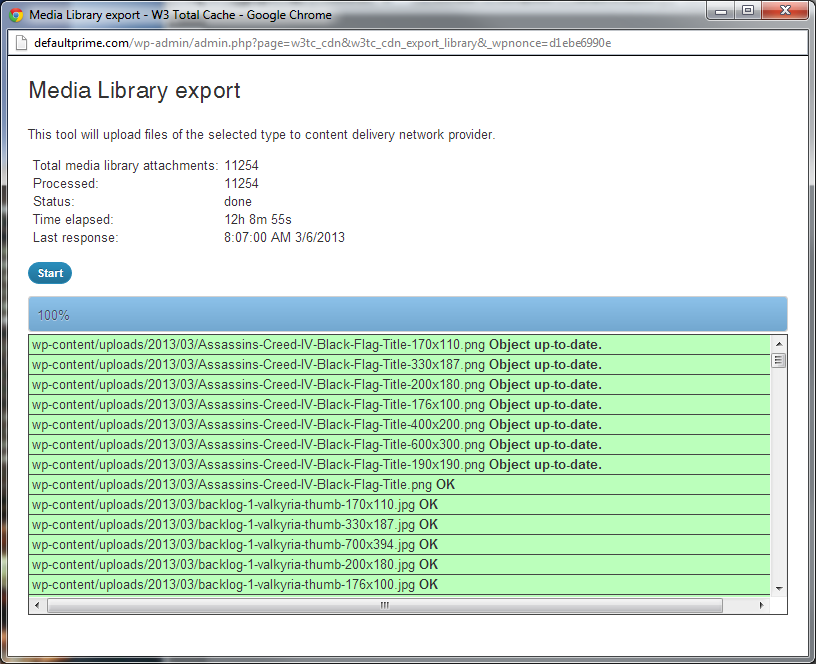816x664 pixels.
Task: Click the horizontal scroll left arrow
Action: tap(36, 605)
